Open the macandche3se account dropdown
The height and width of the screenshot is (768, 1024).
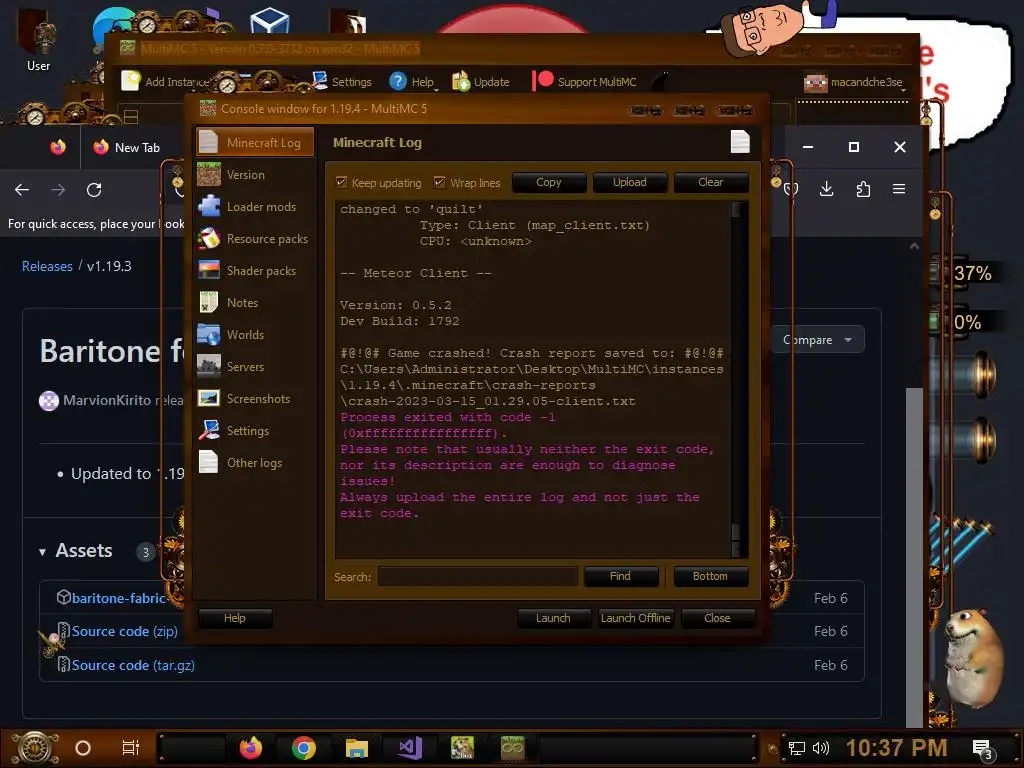[856, 82]
